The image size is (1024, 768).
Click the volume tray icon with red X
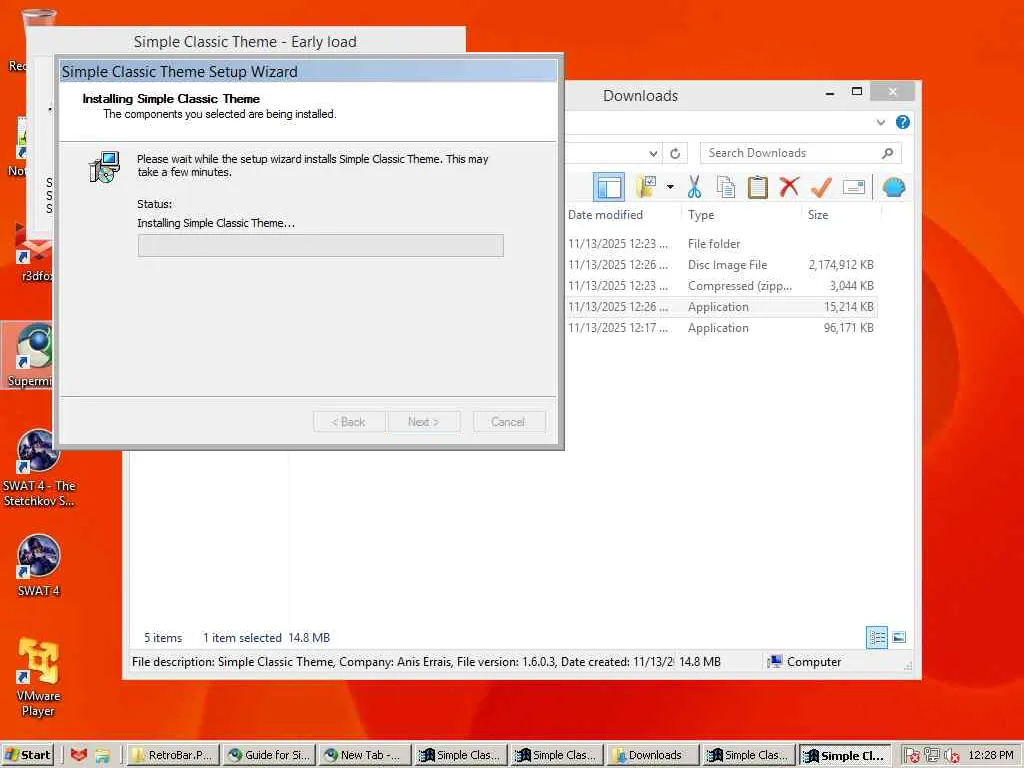click(952, 756)
